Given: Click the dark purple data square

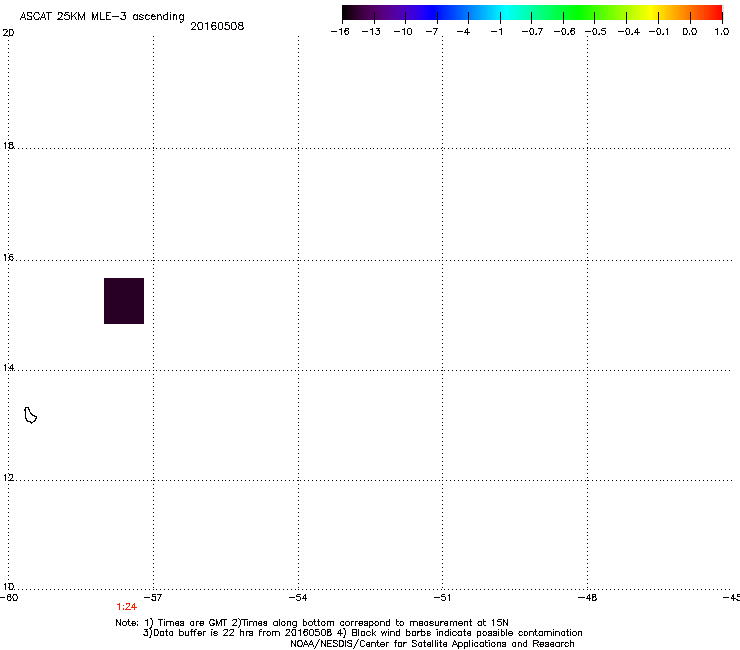Looking at the screenshot, I should click(124, 301).
